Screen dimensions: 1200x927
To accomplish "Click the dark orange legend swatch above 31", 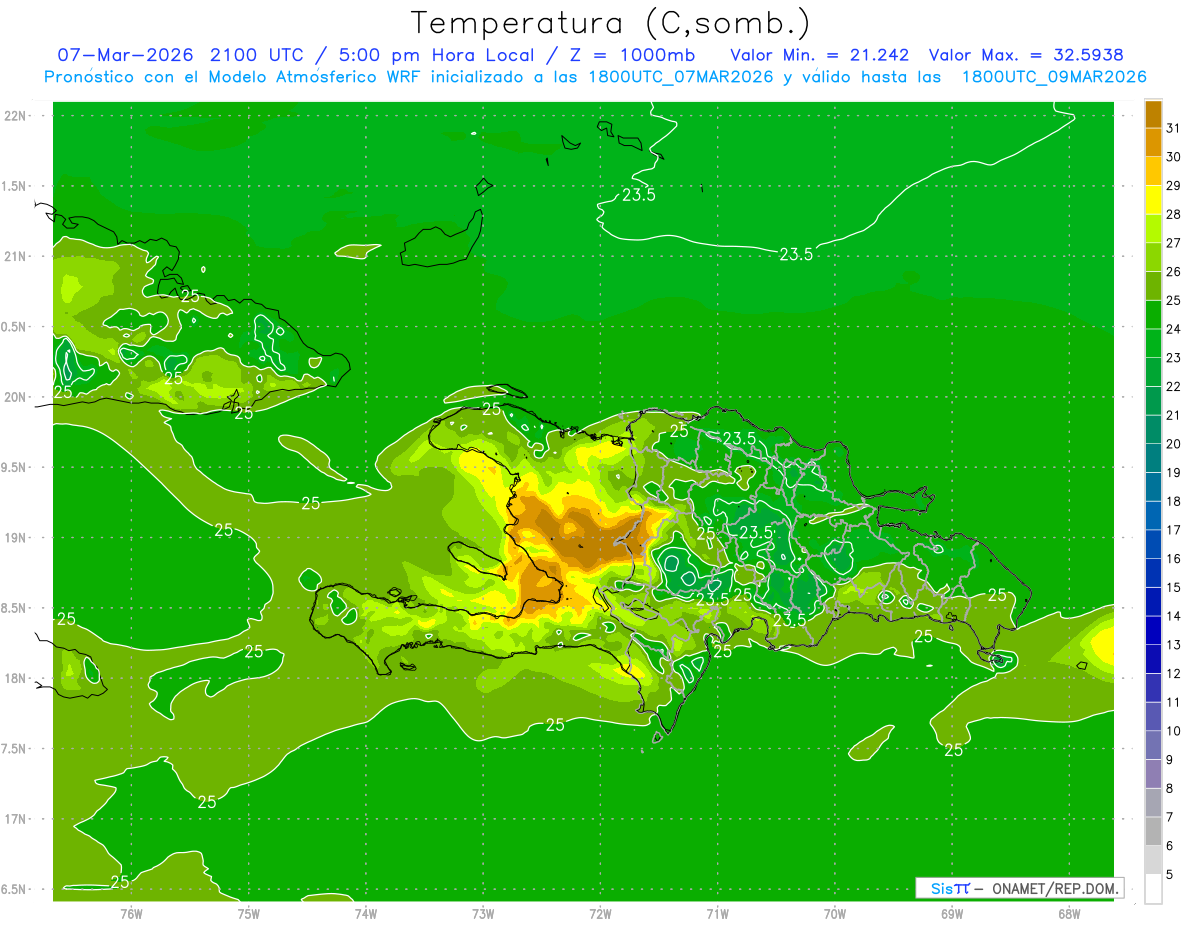I will pyautogui.click(x=1154, y=114).
